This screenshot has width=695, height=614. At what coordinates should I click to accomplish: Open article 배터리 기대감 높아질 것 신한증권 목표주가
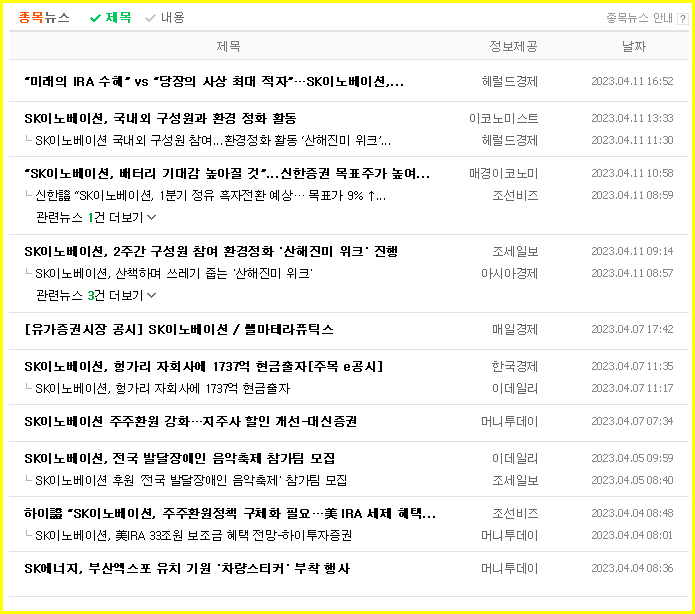pos(226,173)
